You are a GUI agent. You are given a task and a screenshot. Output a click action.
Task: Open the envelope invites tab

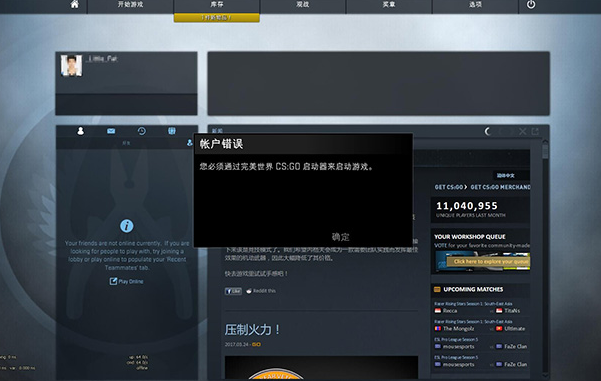(x=111, y=131)
